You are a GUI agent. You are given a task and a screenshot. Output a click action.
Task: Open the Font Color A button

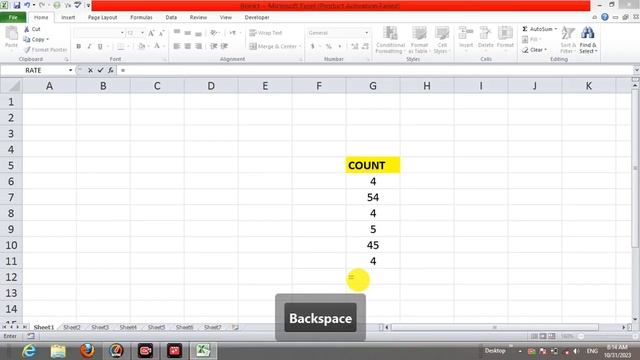pos(157,47)
